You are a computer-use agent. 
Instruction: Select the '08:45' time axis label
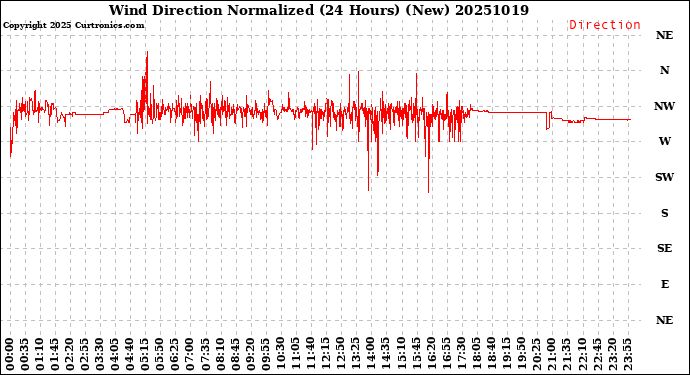coord(235,355)
